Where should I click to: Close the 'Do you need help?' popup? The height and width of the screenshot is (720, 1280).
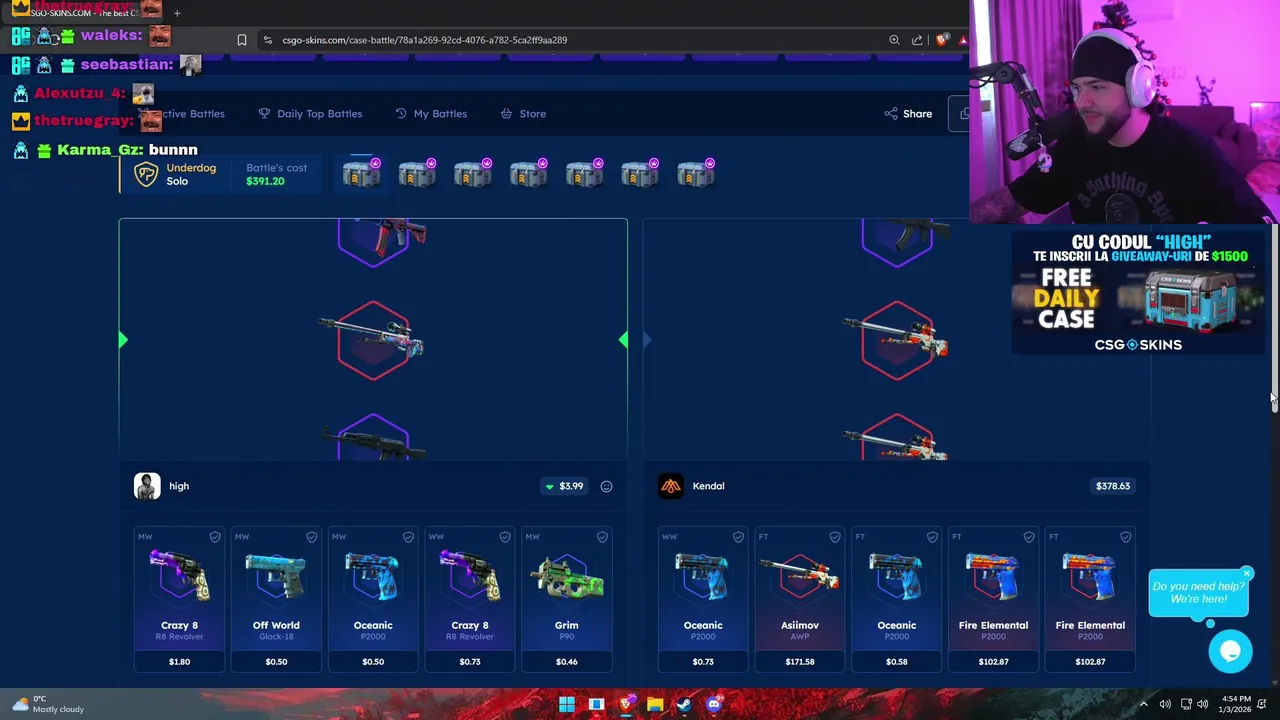tap(1247, 574)
